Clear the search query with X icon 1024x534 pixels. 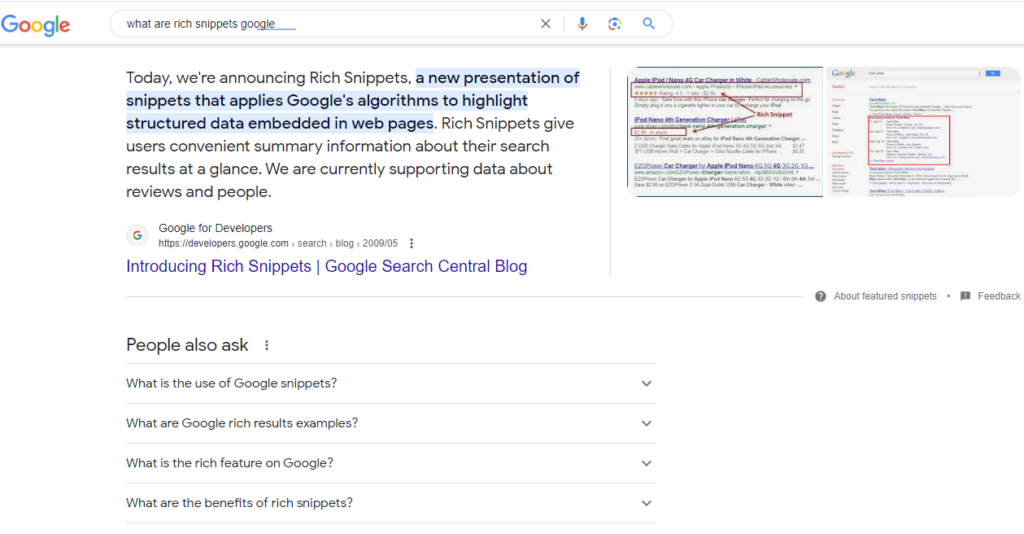pyautogui.click(x=545, y=24)
